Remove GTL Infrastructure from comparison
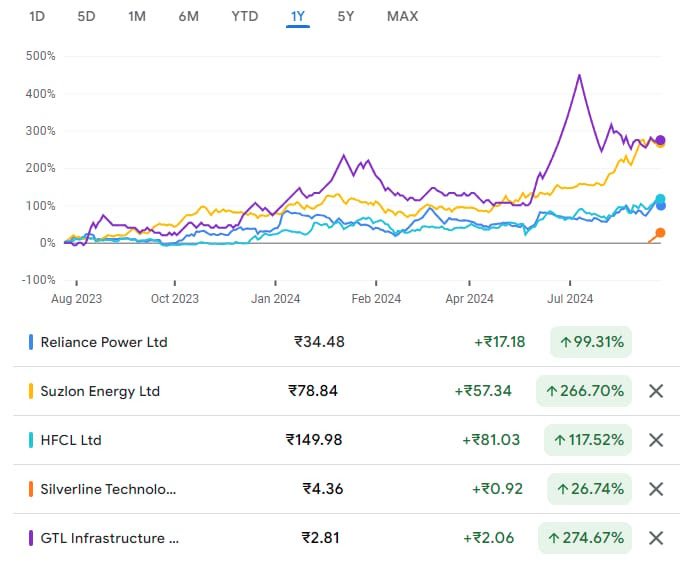 click(x=656, y=538)
